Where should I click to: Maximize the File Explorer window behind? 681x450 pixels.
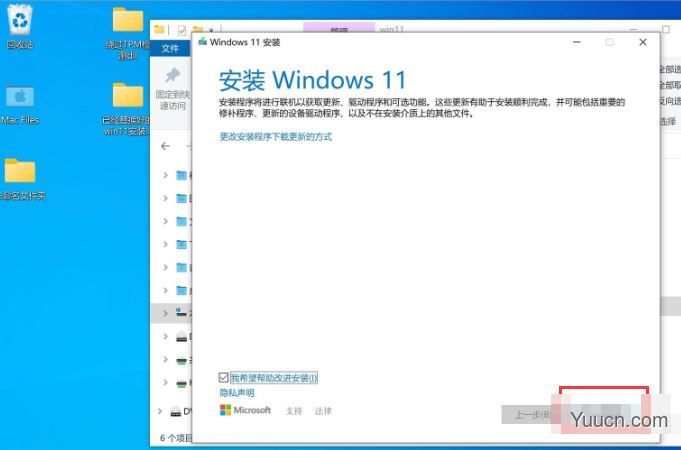click(x=666, y=29)
